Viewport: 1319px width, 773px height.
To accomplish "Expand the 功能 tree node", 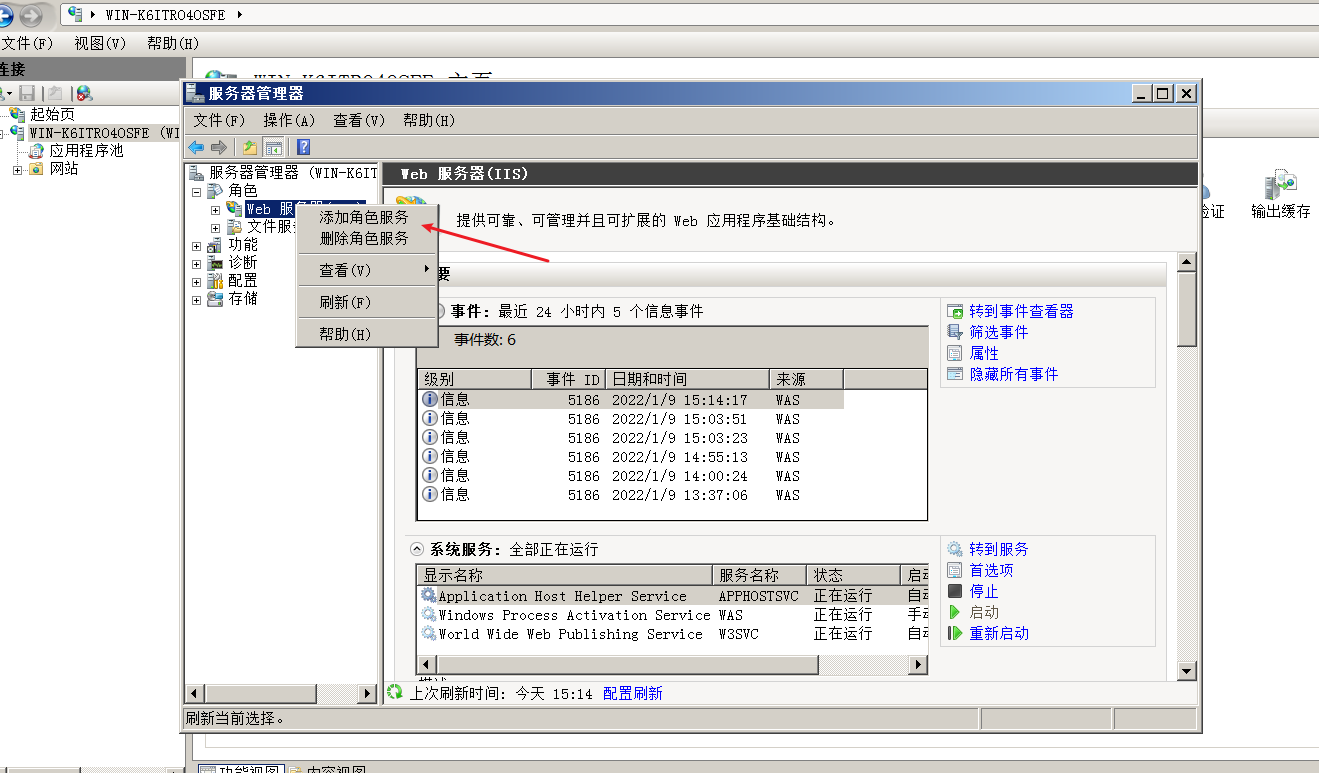I will pos(196,246).
